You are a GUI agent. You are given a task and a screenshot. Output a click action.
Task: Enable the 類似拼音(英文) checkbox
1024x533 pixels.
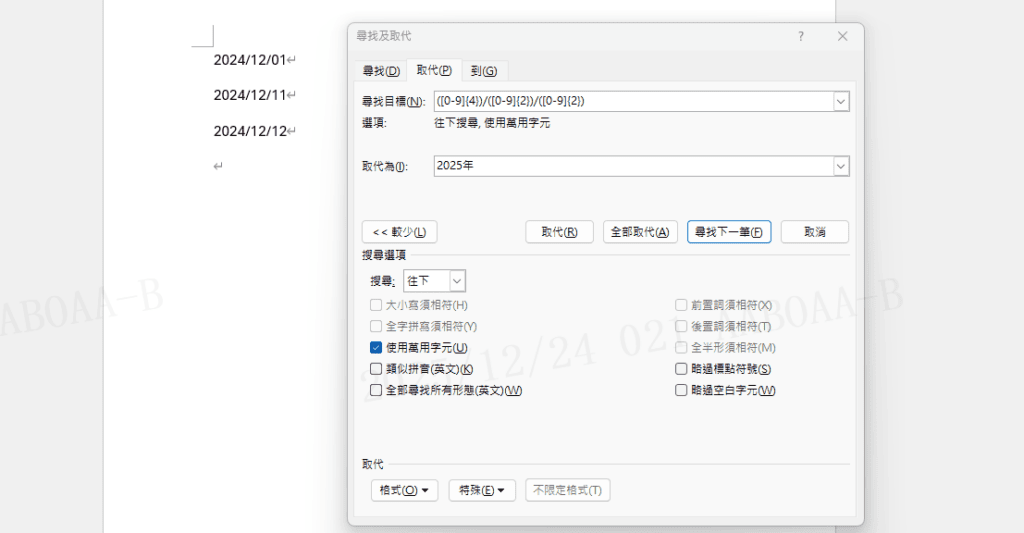tap(376, 369)
